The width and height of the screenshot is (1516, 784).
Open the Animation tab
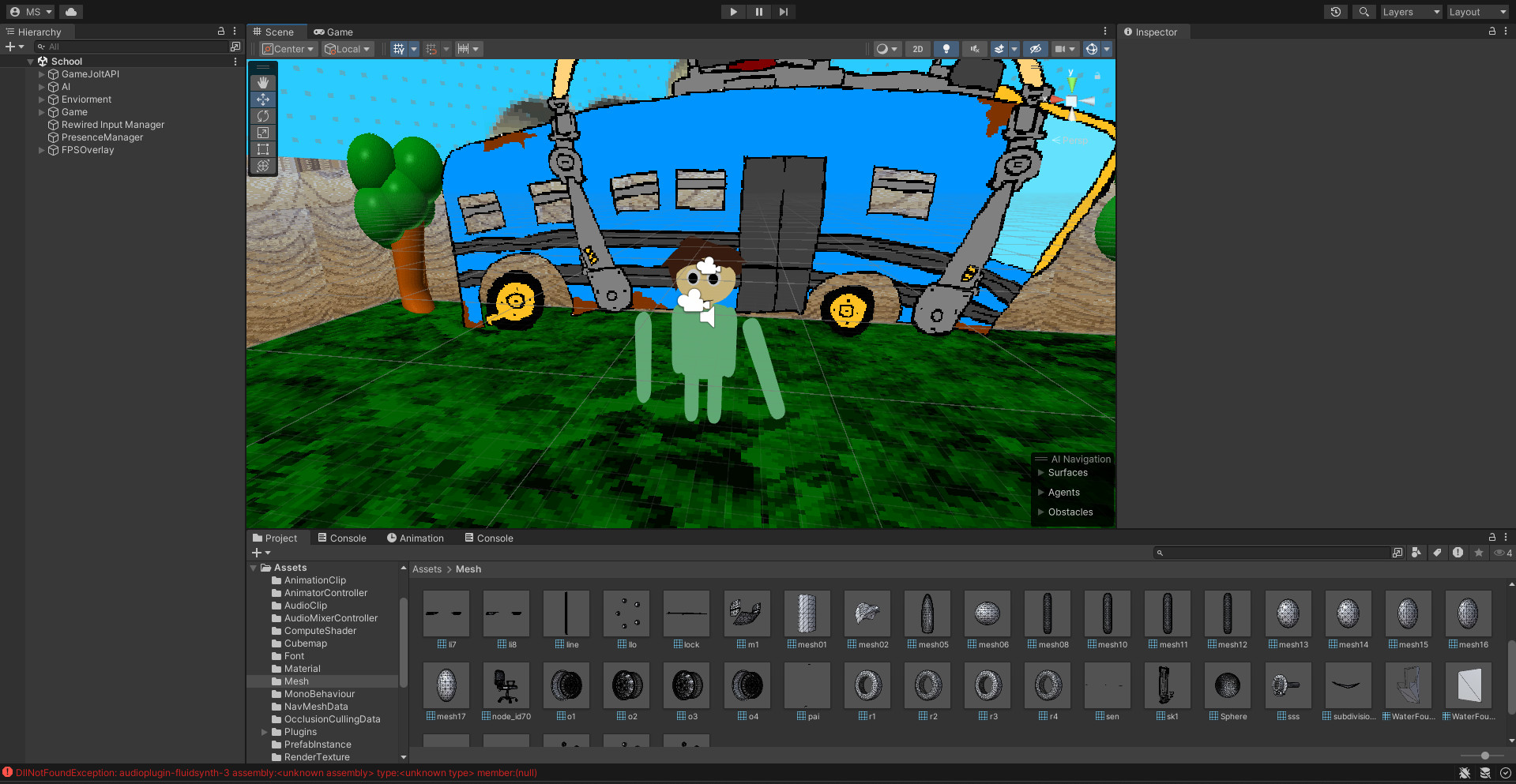coord(416,538)
